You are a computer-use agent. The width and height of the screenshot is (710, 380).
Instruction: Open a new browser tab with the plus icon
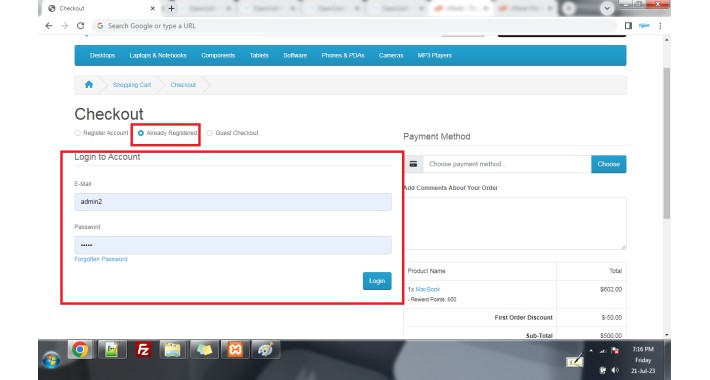click(x=171, y=8)
